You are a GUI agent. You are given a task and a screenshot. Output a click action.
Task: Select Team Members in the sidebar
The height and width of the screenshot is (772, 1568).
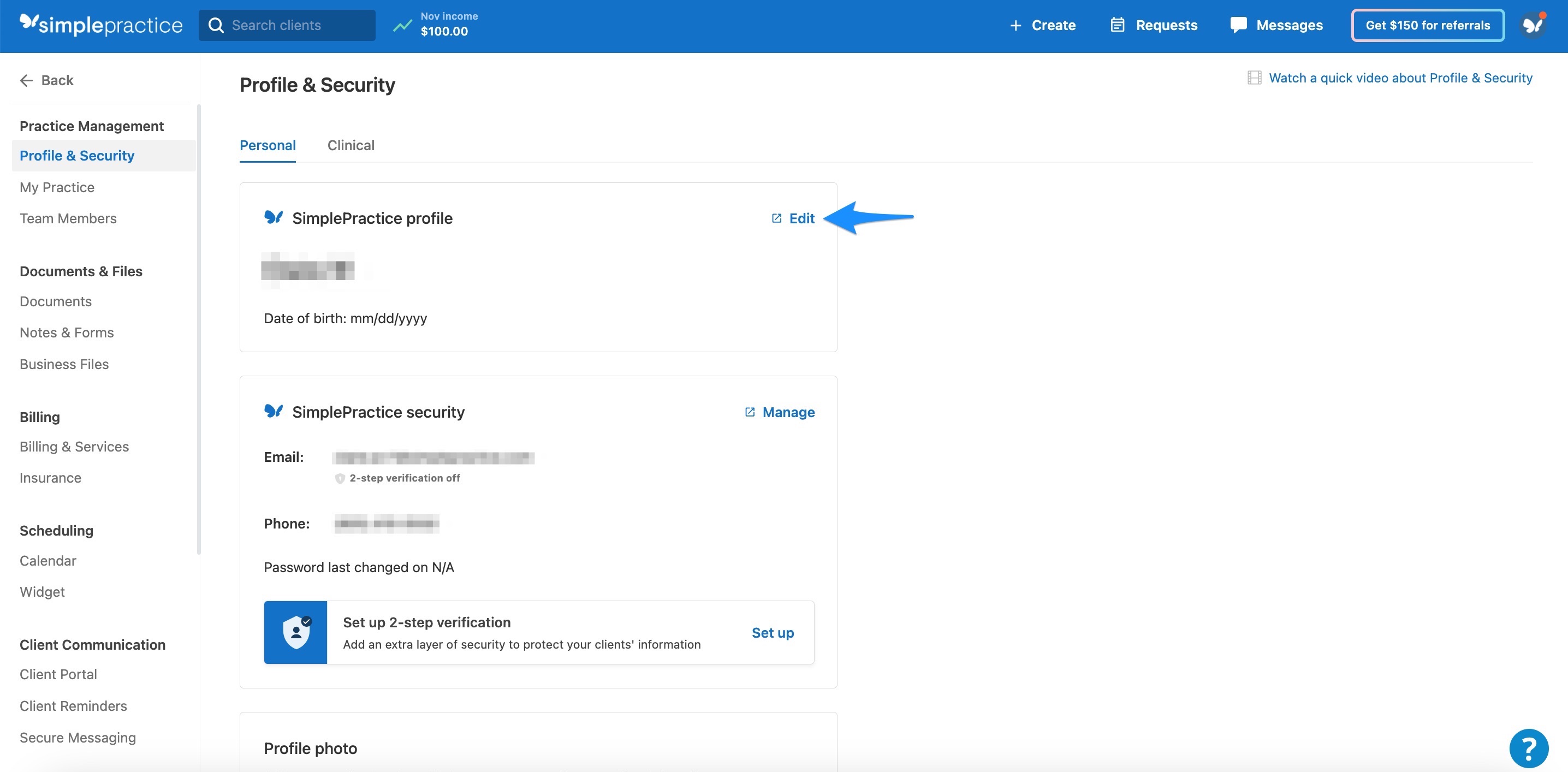[x=68, y=218]
